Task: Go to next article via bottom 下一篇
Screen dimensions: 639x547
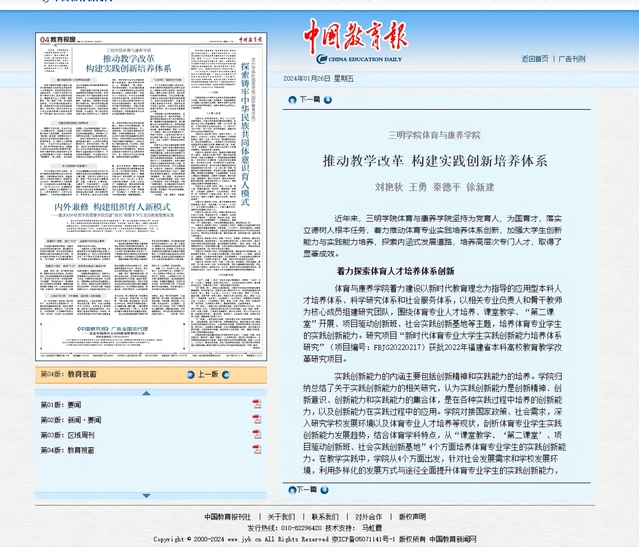Action: pos(307,490)
